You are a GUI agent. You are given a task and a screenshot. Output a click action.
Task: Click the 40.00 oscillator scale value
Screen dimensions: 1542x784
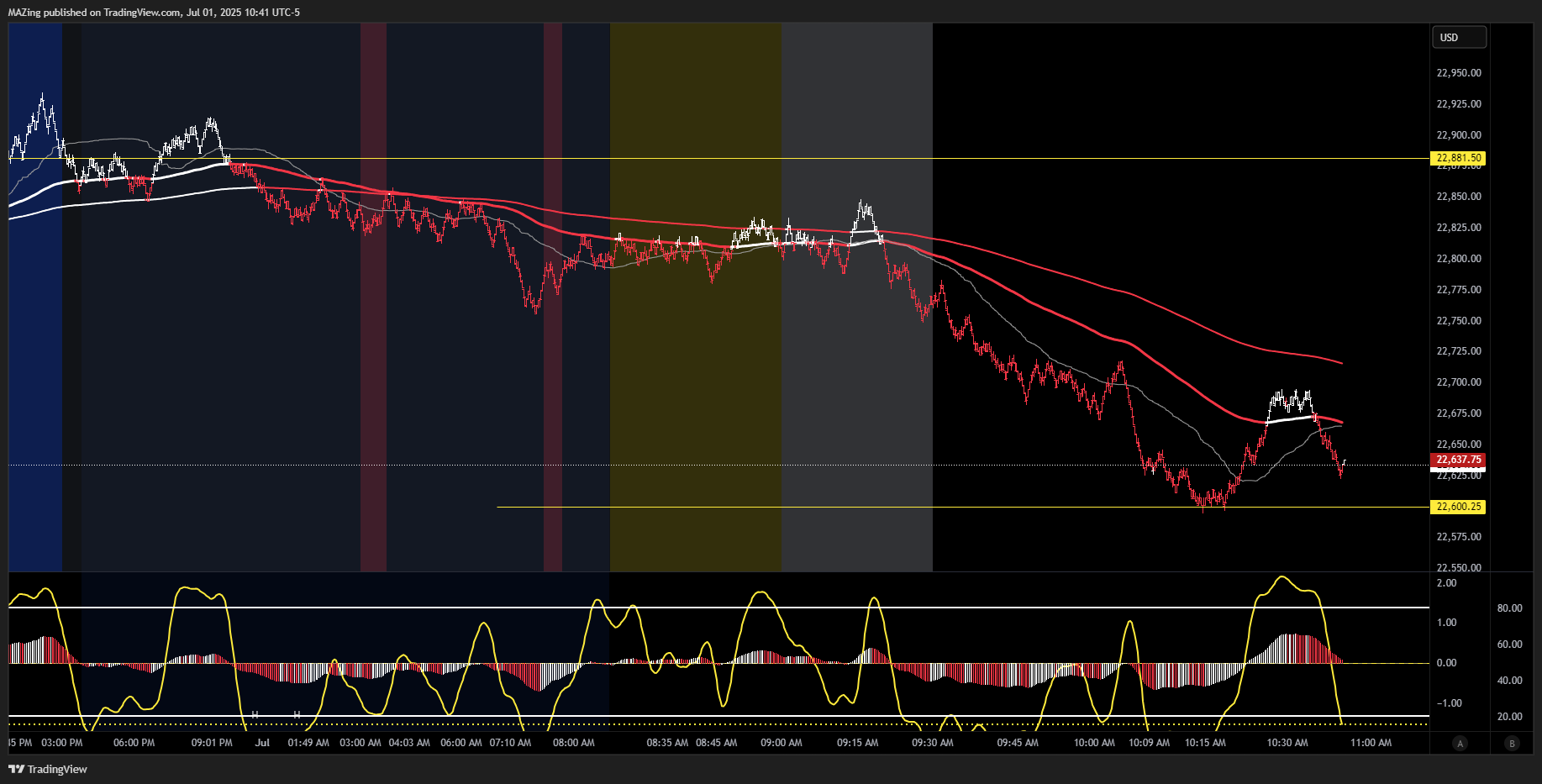click(x=1509, y=681)
